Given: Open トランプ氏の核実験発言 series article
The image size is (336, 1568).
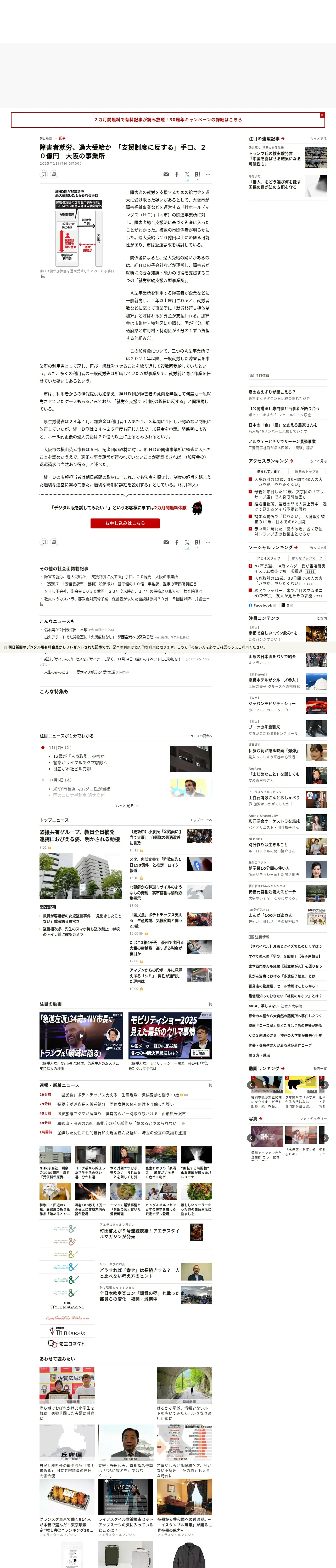Looking at the screenshot, I should coord(275,159).
